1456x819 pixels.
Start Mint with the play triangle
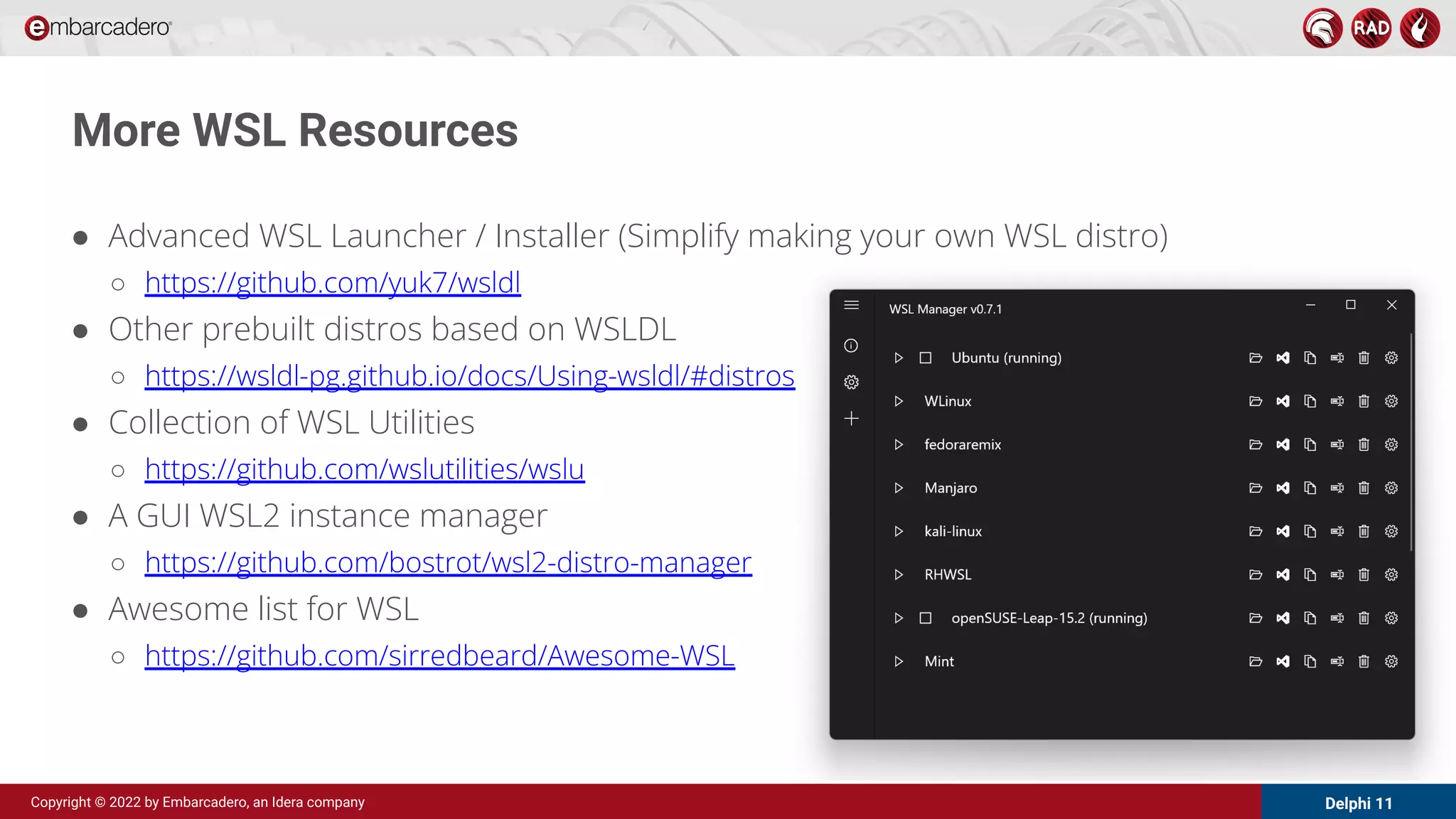899,661
